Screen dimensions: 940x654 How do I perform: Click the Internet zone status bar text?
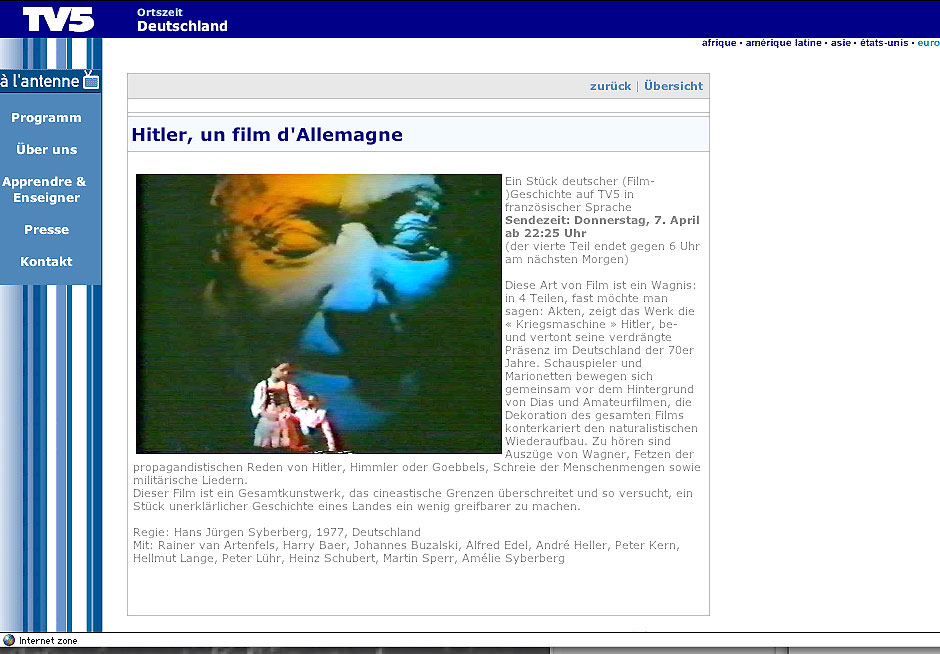(48, 641)
